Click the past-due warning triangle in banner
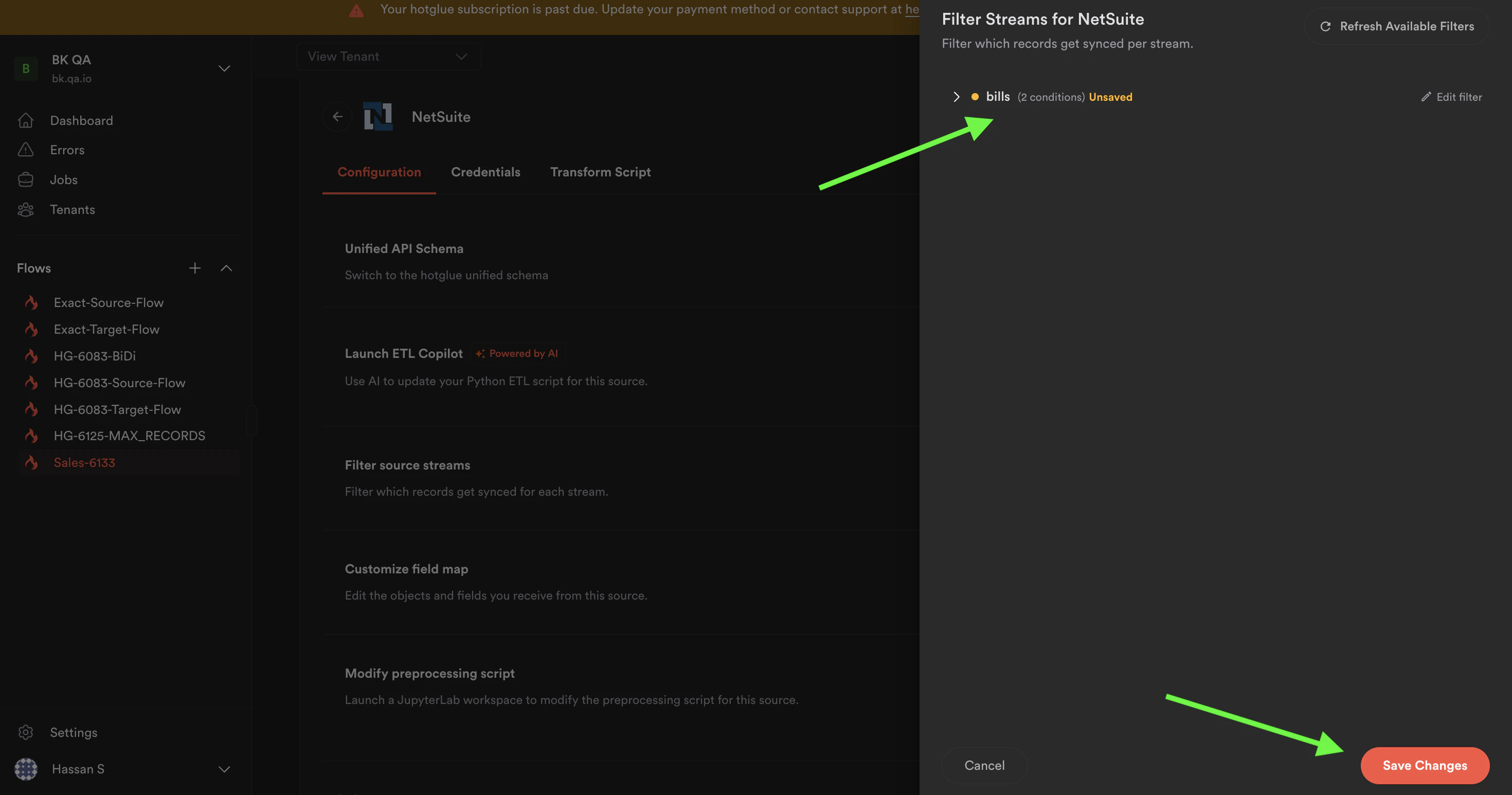The height and width of the screenshot is (795, 1512). point(356,10)
